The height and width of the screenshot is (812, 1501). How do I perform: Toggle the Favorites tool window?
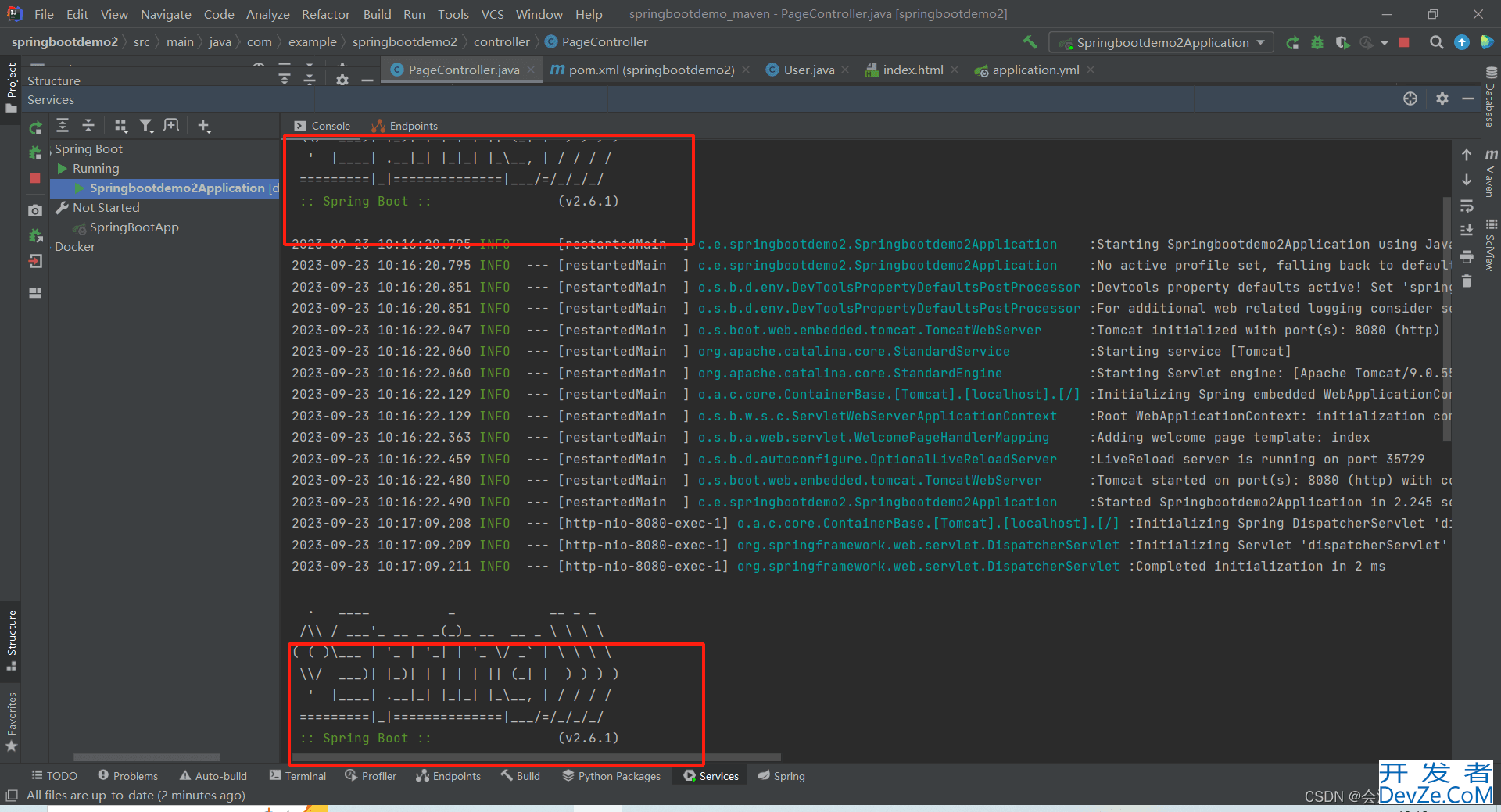(x=11, y=722)
